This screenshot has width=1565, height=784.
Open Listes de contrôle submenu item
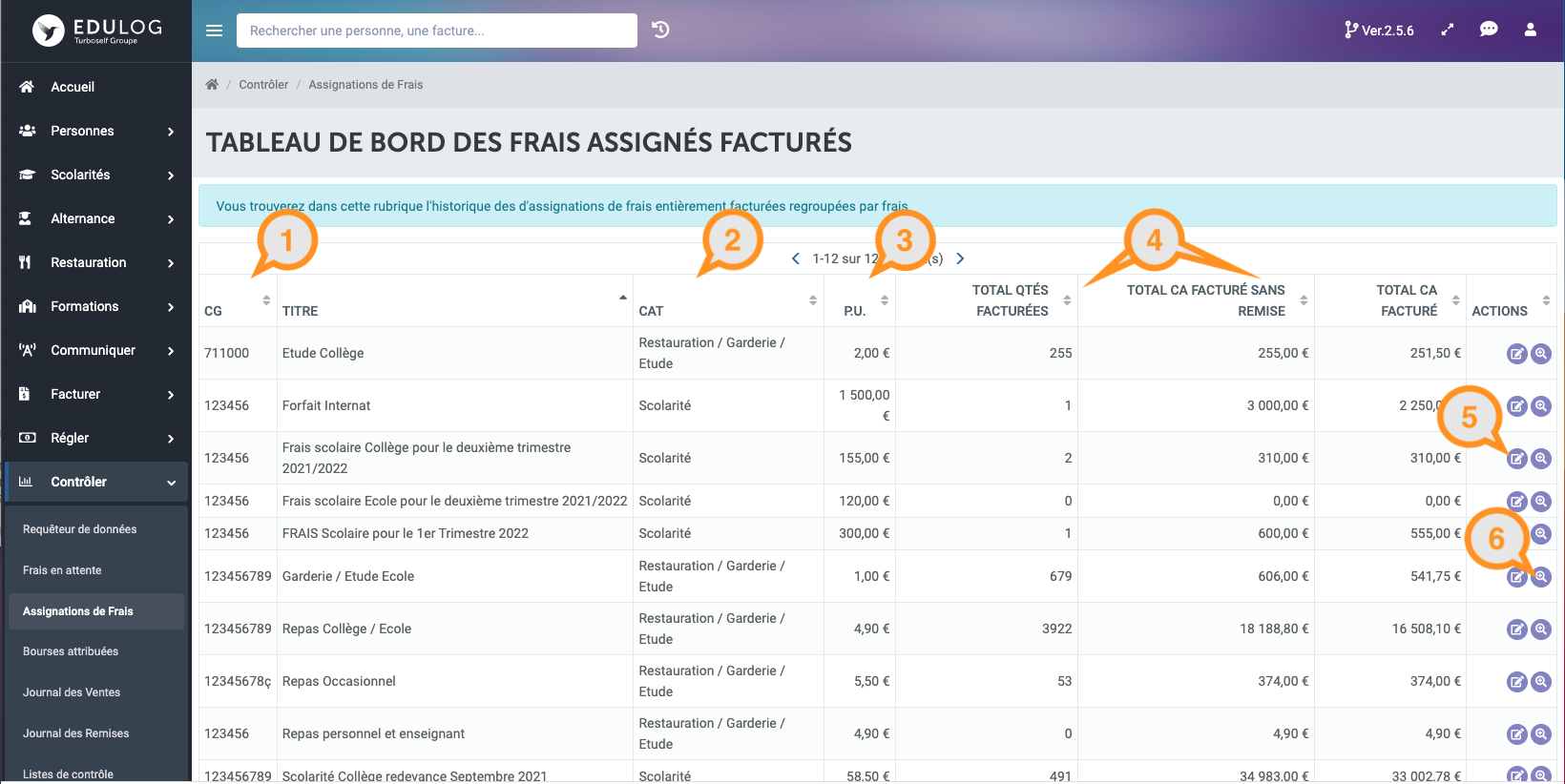(95, 774)
